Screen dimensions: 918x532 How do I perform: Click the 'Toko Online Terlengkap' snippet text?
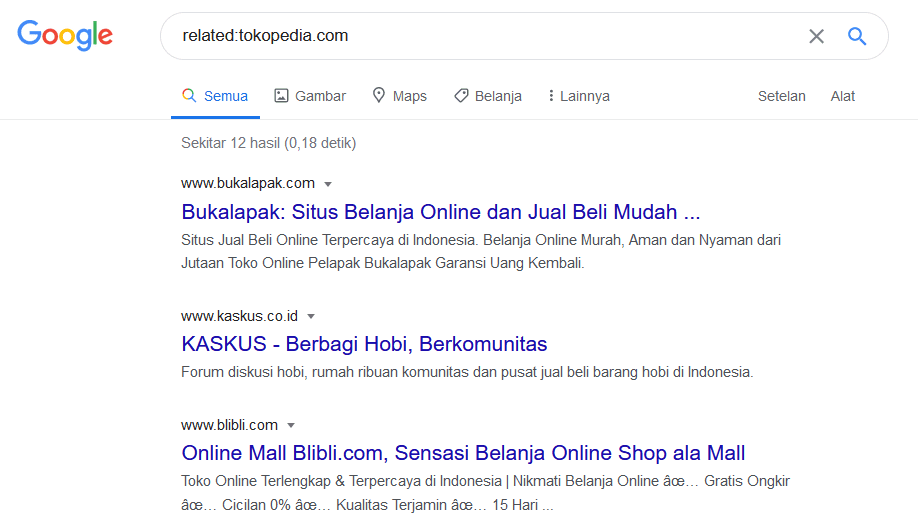485,493
